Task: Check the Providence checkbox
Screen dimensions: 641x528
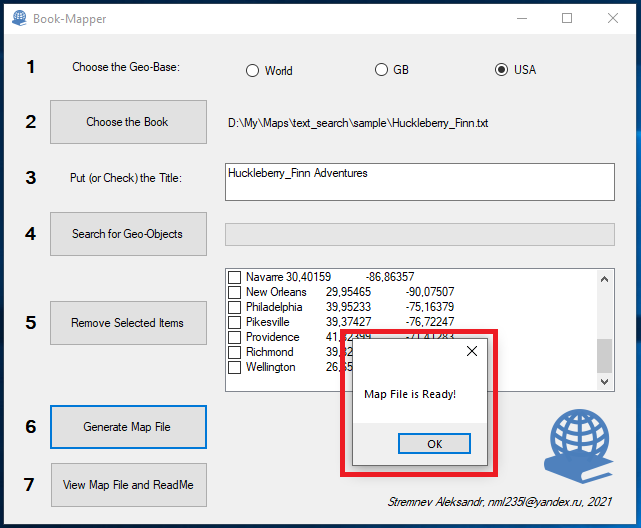Action: coord(234,337)
